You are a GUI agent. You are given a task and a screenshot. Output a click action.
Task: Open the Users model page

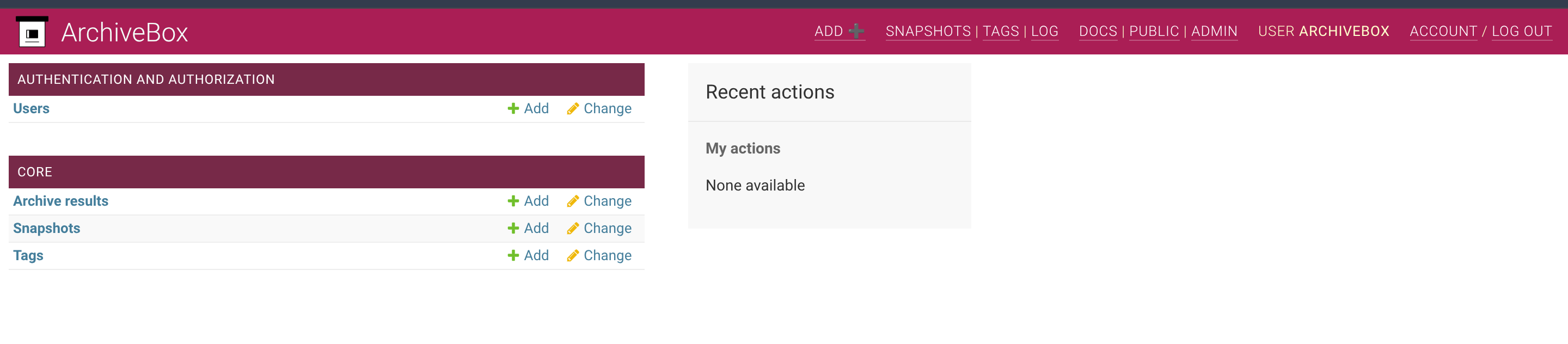coord(31,108)
